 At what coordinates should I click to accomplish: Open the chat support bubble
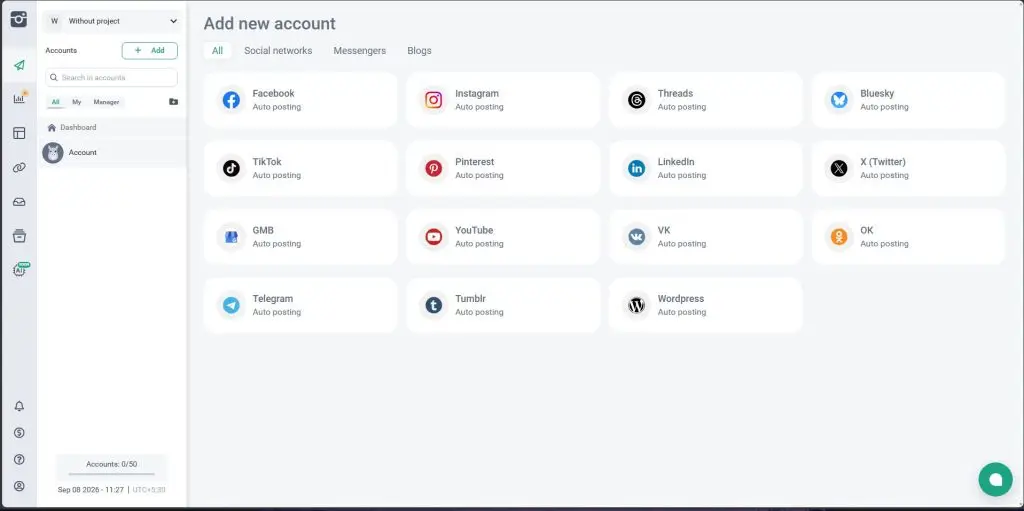(x=995, y=480)
